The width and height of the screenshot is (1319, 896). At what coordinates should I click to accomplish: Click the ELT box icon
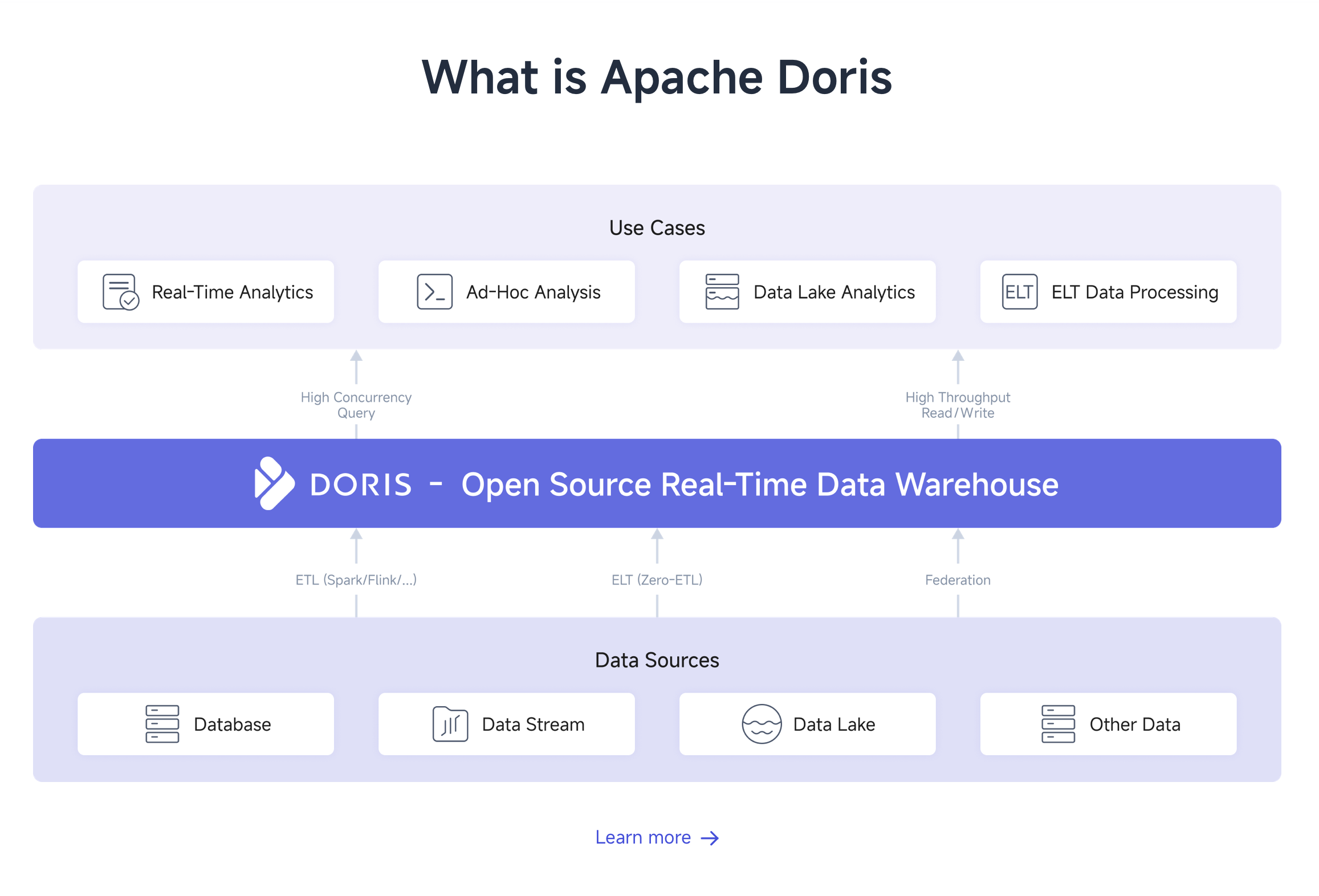click(x=1020, y=292)
